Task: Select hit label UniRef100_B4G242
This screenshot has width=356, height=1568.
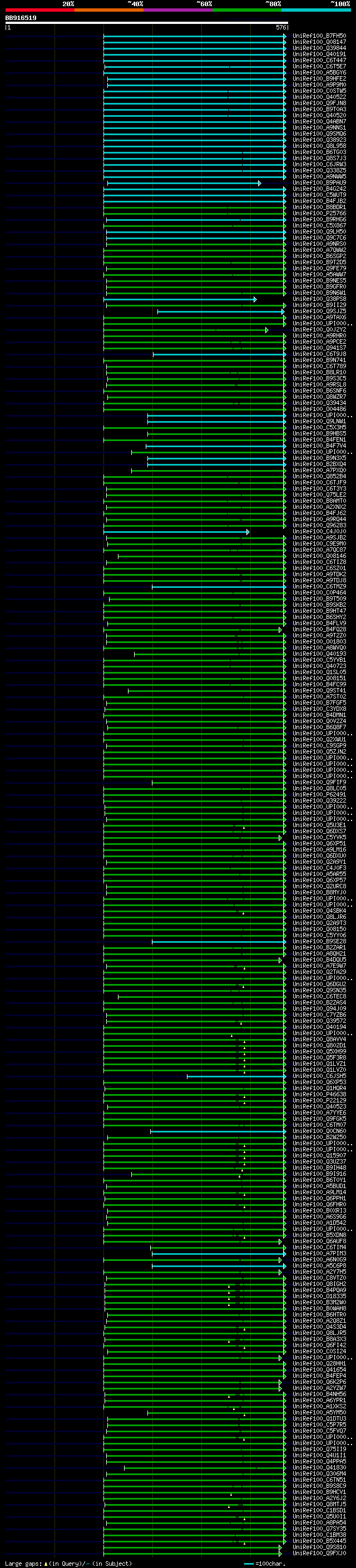Action: pos(319,189)
